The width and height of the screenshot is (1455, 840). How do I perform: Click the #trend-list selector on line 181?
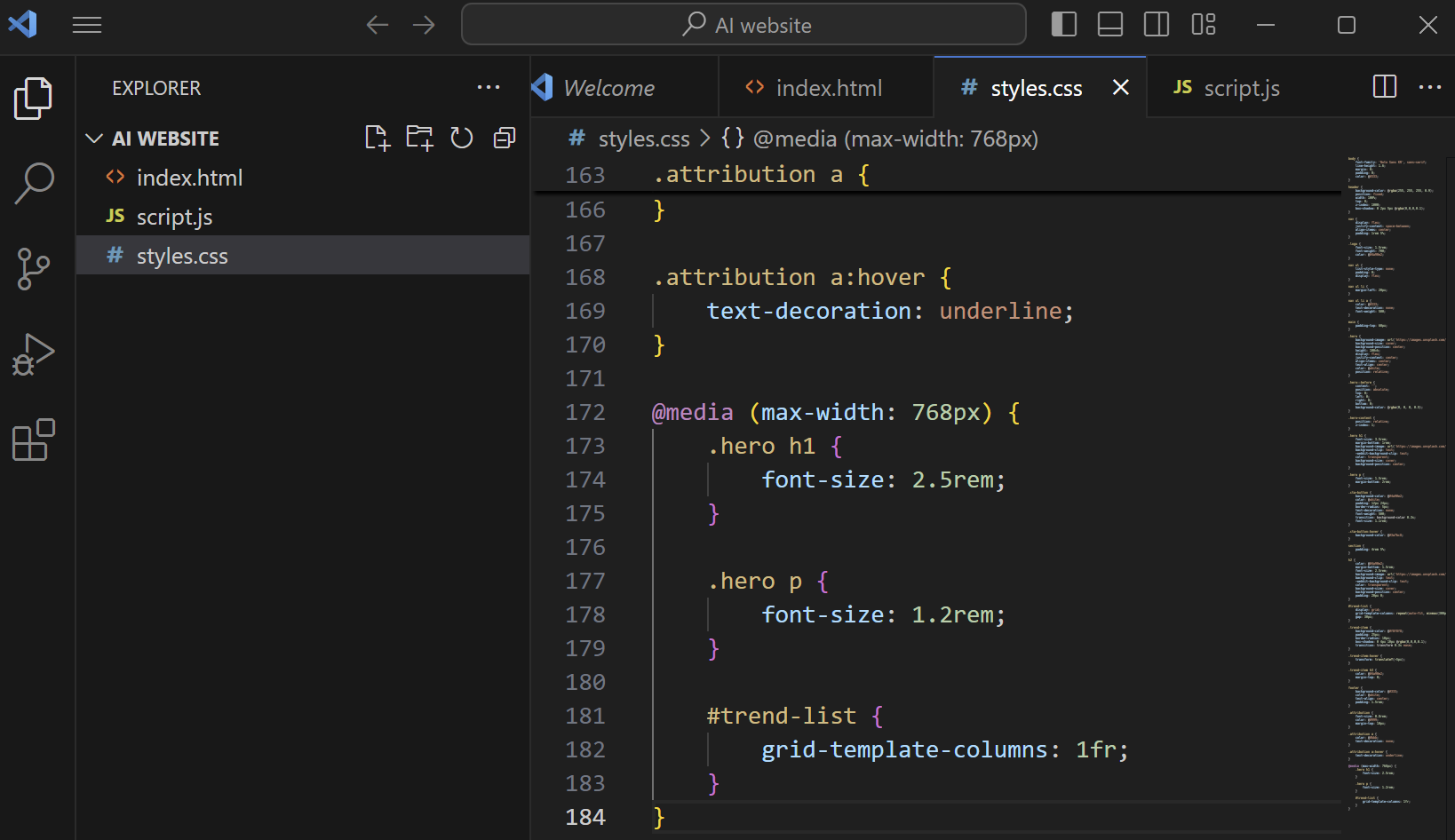[x=782, y=716]
